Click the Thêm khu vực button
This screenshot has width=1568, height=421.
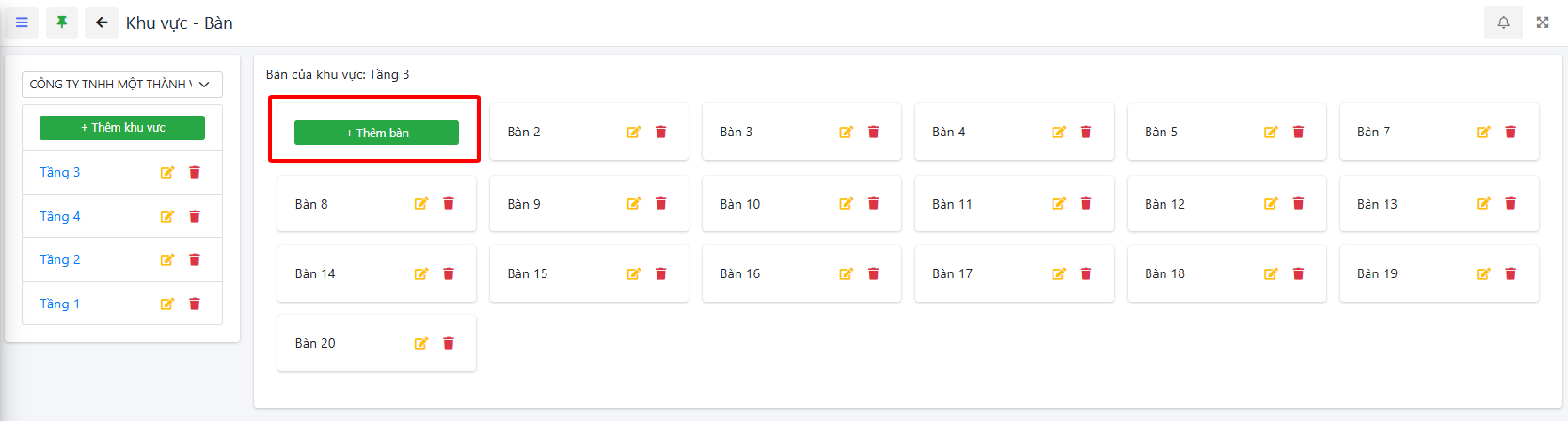[x=122, y=128]
